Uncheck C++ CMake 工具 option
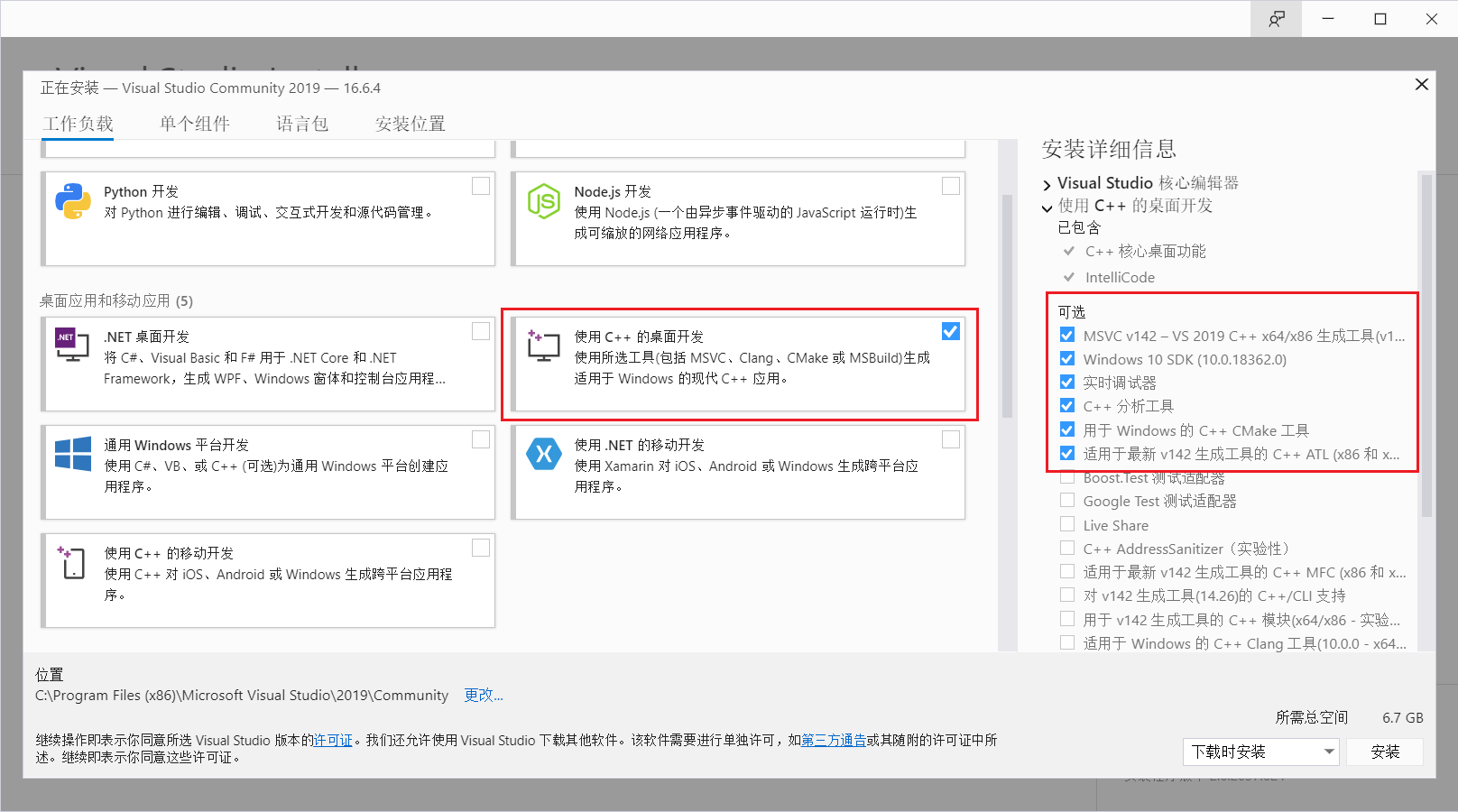The width and height of the screenshot is (1458, 812). [x=1067, y=429]
